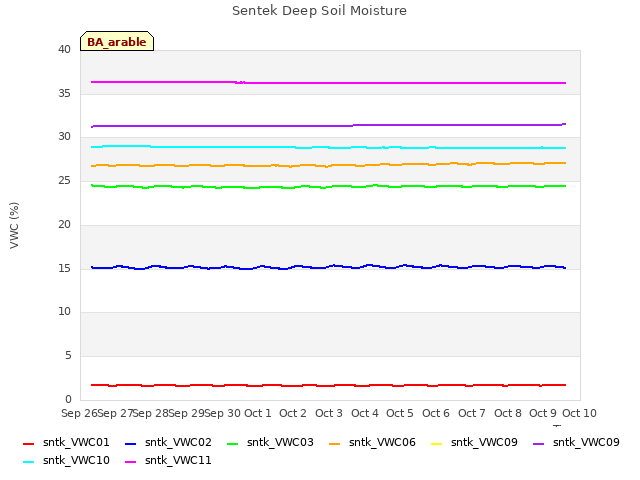Click the BA_arable site tag
Screen dimensions: 640x480
117,41
